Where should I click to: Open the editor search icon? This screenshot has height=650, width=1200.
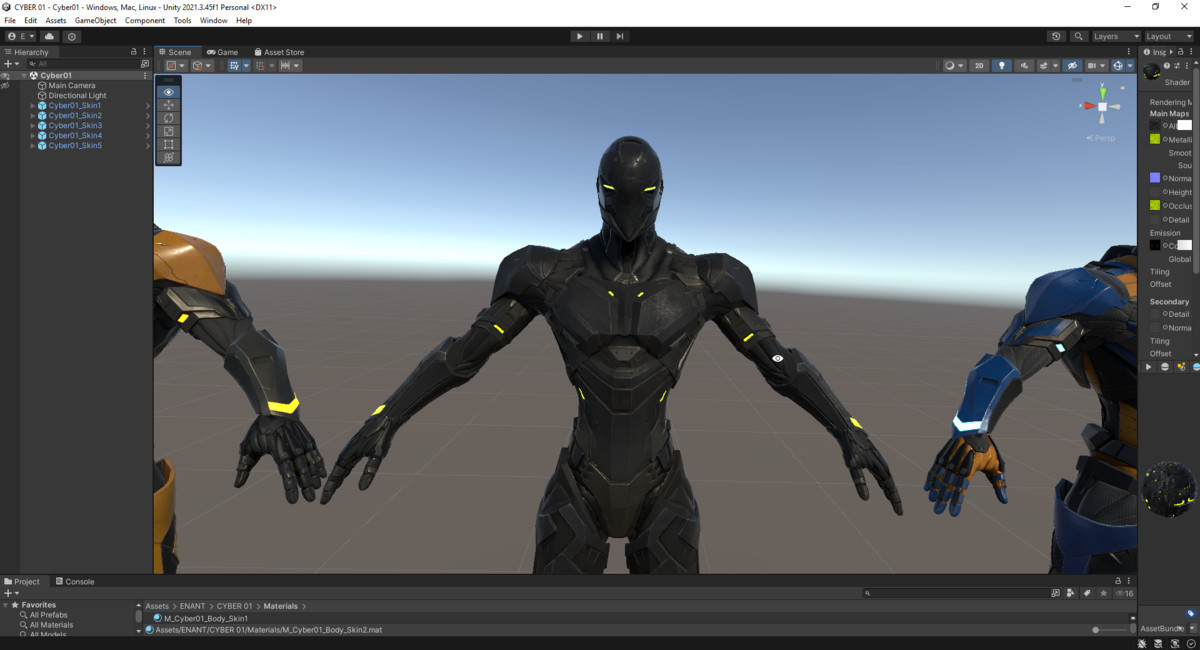click(1078, 36)
